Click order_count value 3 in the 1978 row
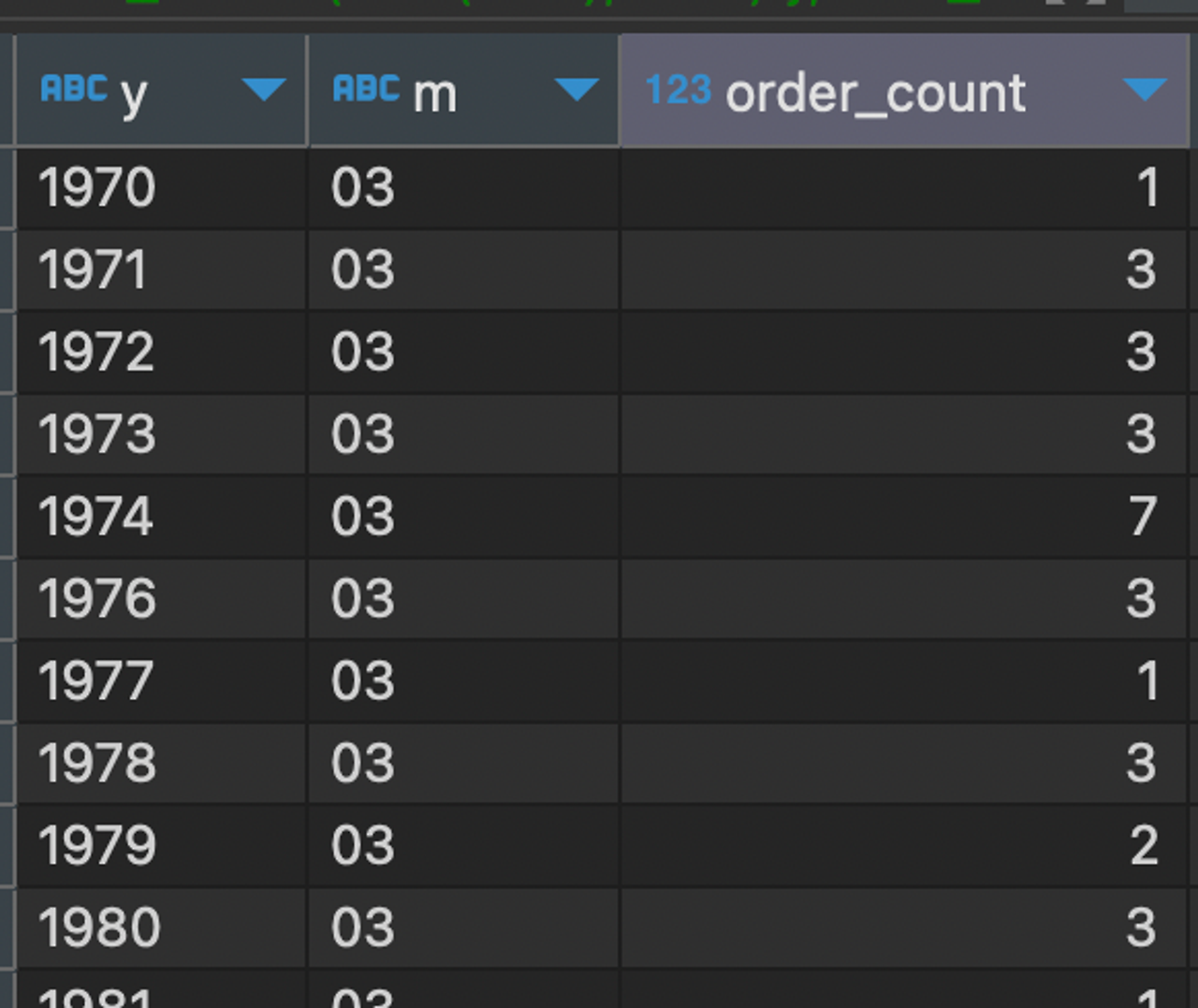Image resolution: width=1198 pixels, height=1008 pixels. point(905,765)
